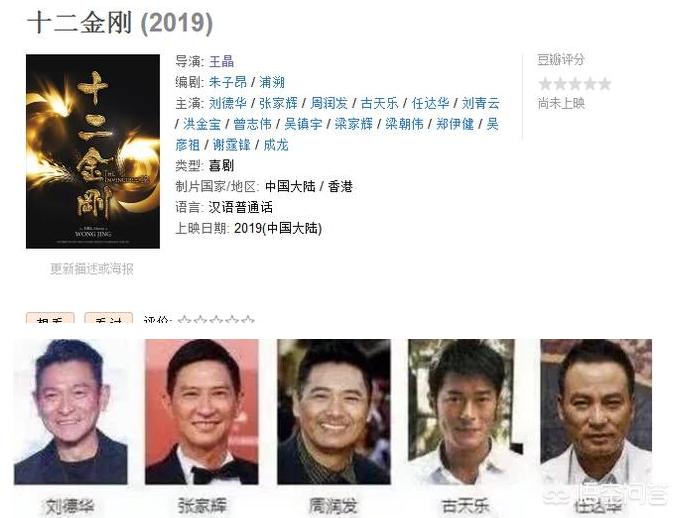Open cast link 洪金宝
This screenshot has height=518, width=681.
(x=202, y=124)
